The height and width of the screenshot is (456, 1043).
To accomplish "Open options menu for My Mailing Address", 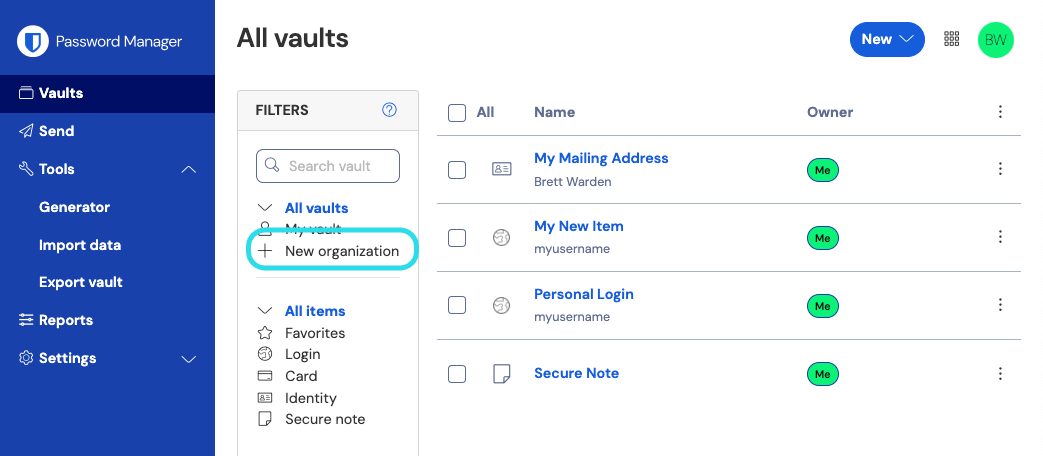I will 1000,169.
